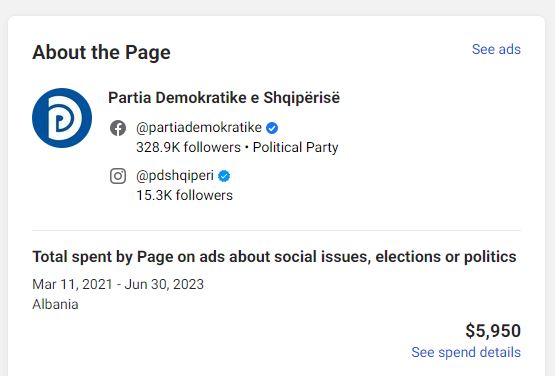Open the @partiademokratike Facebook handle
Screen dimensions: 555x376
(199, 127)
